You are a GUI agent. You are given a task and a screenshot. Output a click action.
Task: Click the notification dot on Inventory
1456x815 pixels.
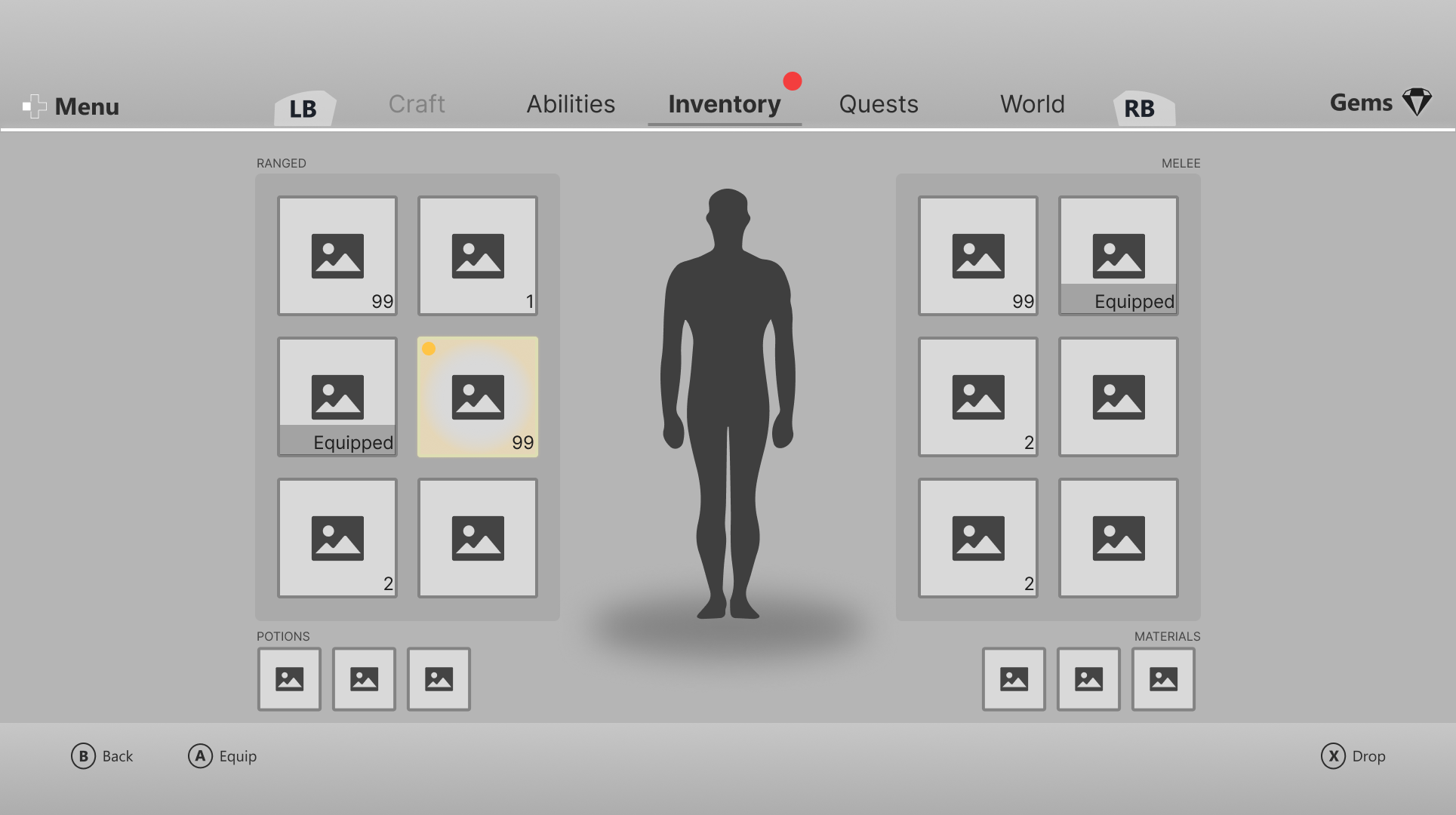click(793, 81)
